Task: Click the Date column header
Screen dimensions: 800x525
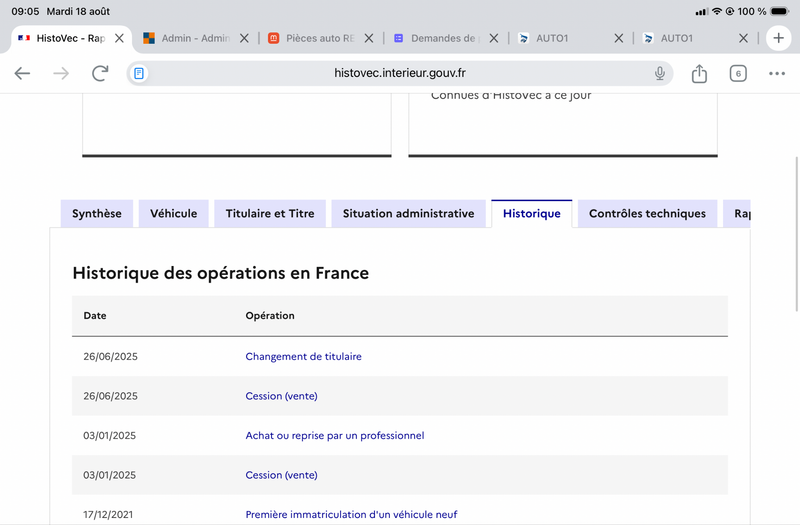Action: (95, 316)
